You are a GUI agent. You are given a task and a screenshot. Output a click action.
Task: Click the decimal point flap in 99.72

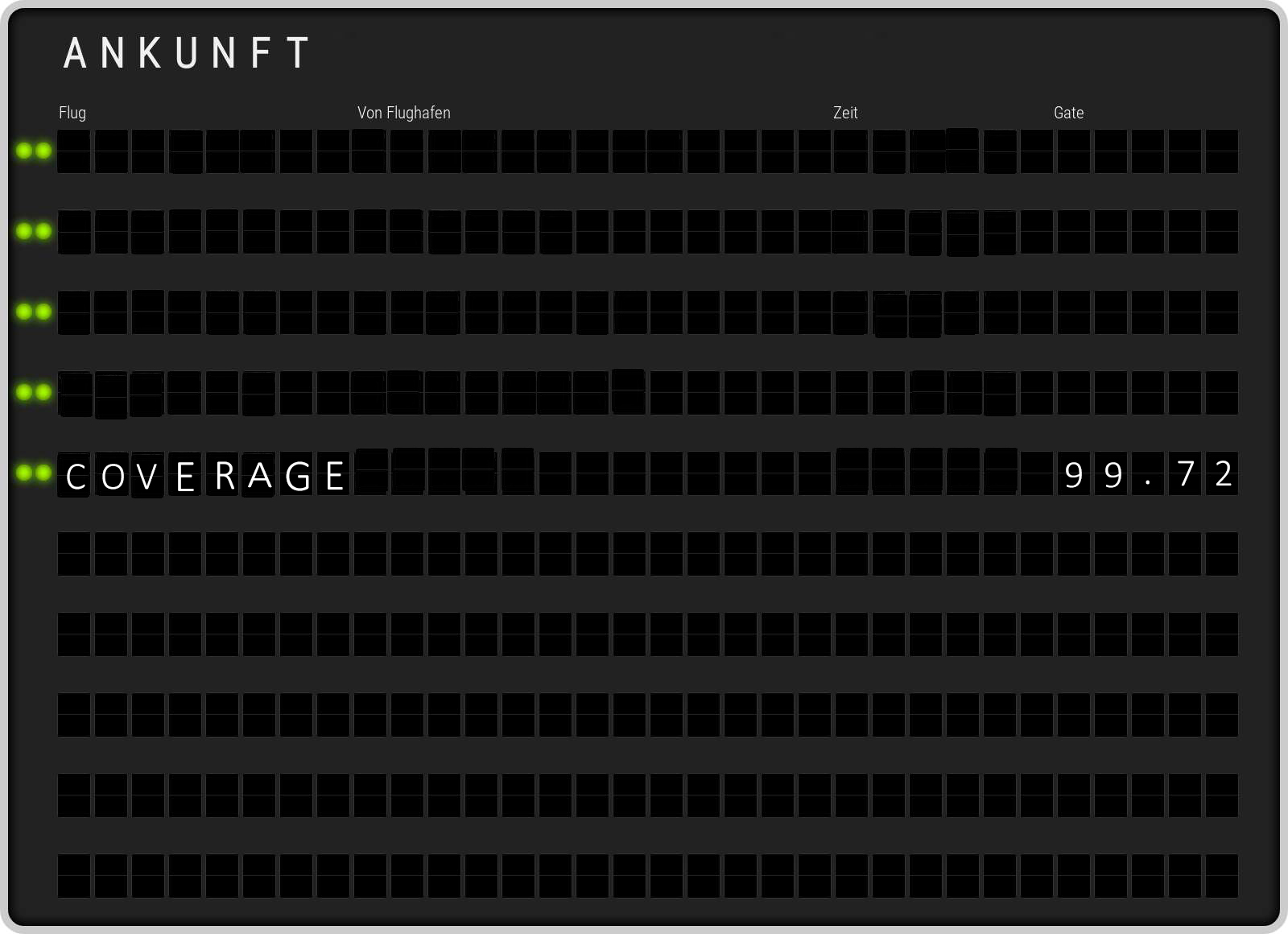(1148, 474)
